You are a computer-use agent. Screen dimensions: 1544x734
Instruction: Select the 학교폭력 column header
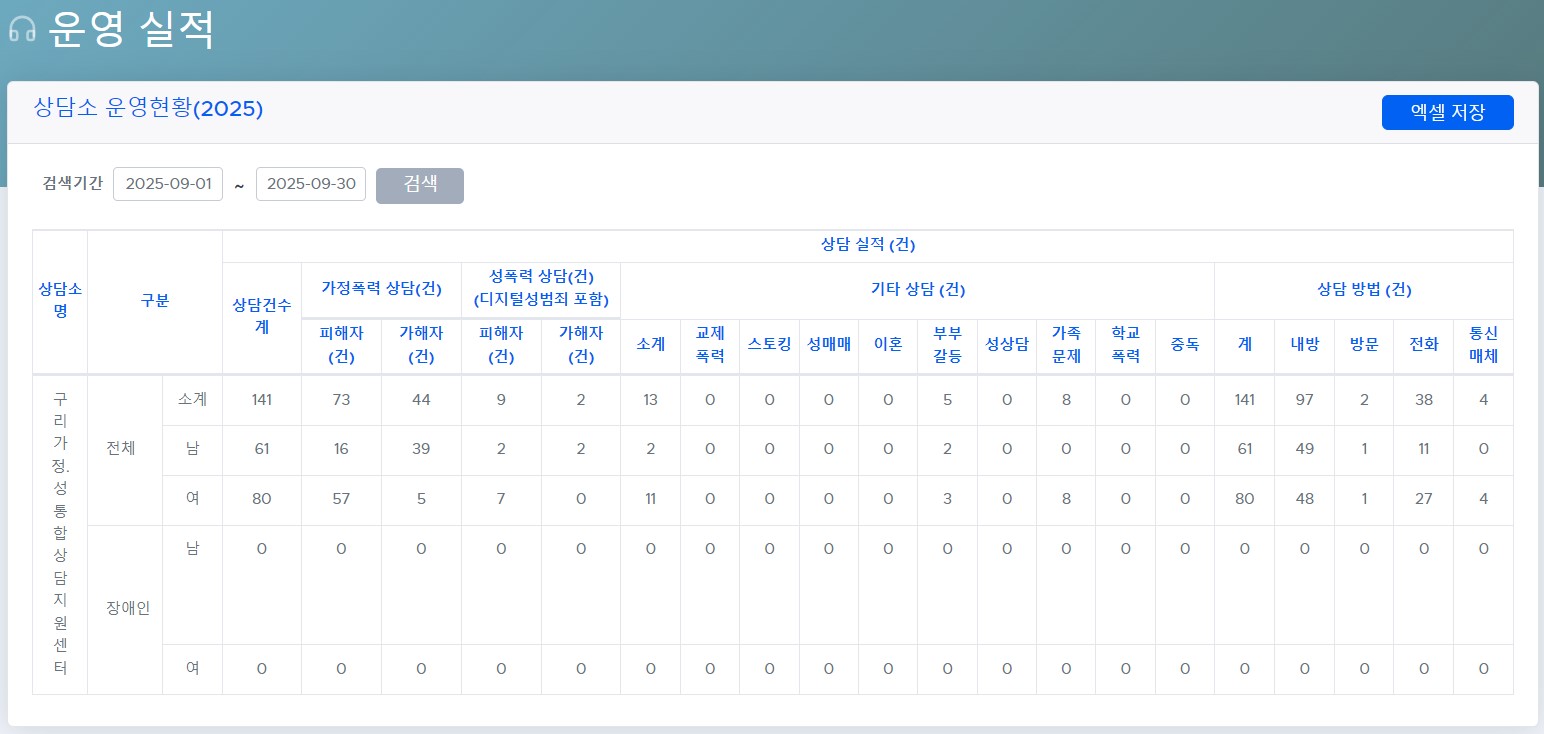(x=1125, y=344)
